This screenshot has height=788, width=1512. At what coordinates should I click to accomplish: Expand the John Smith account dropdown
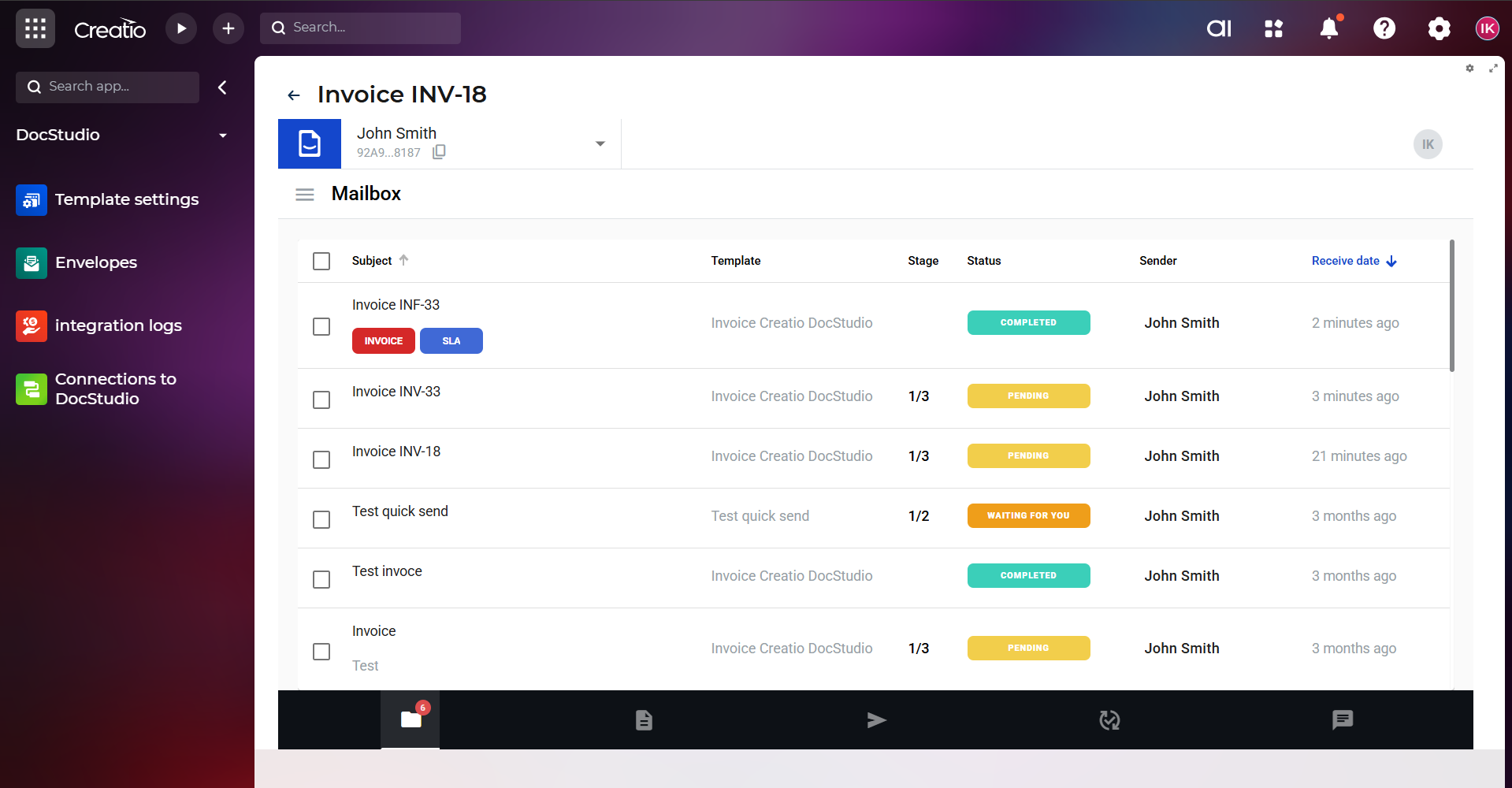click(x=600, y=143)
